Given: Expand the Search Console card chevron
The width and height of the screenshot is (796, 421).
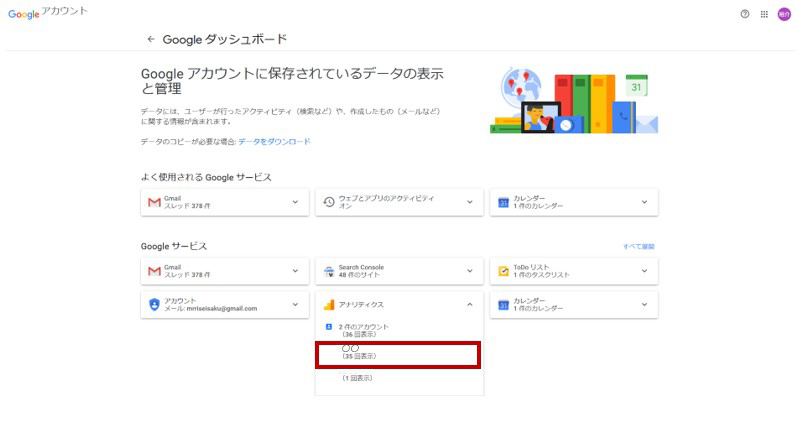Looking at the screenshot, I should 470,271.
